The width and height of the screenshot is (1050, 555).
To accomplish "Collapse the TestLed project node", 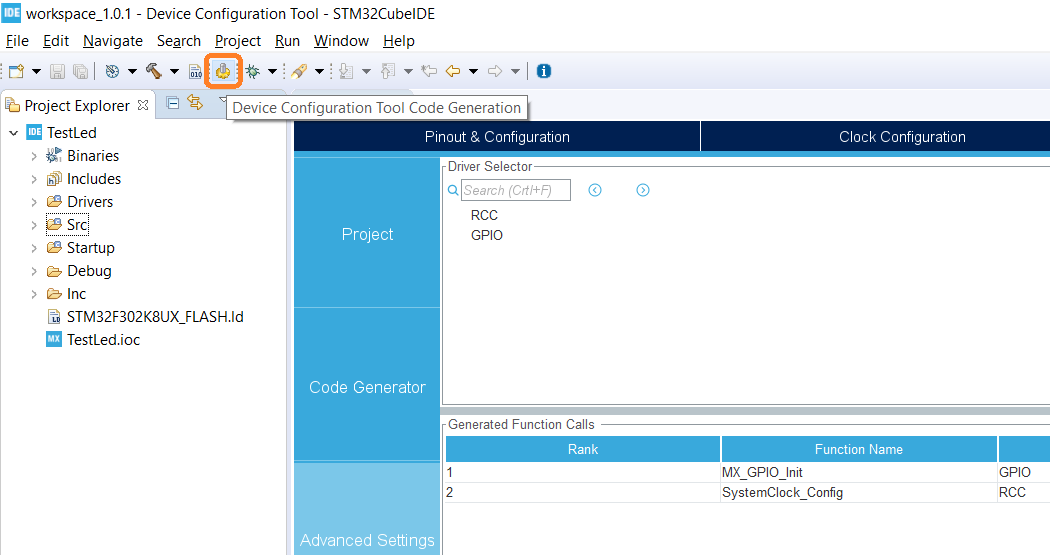I will tap(13, 133).
